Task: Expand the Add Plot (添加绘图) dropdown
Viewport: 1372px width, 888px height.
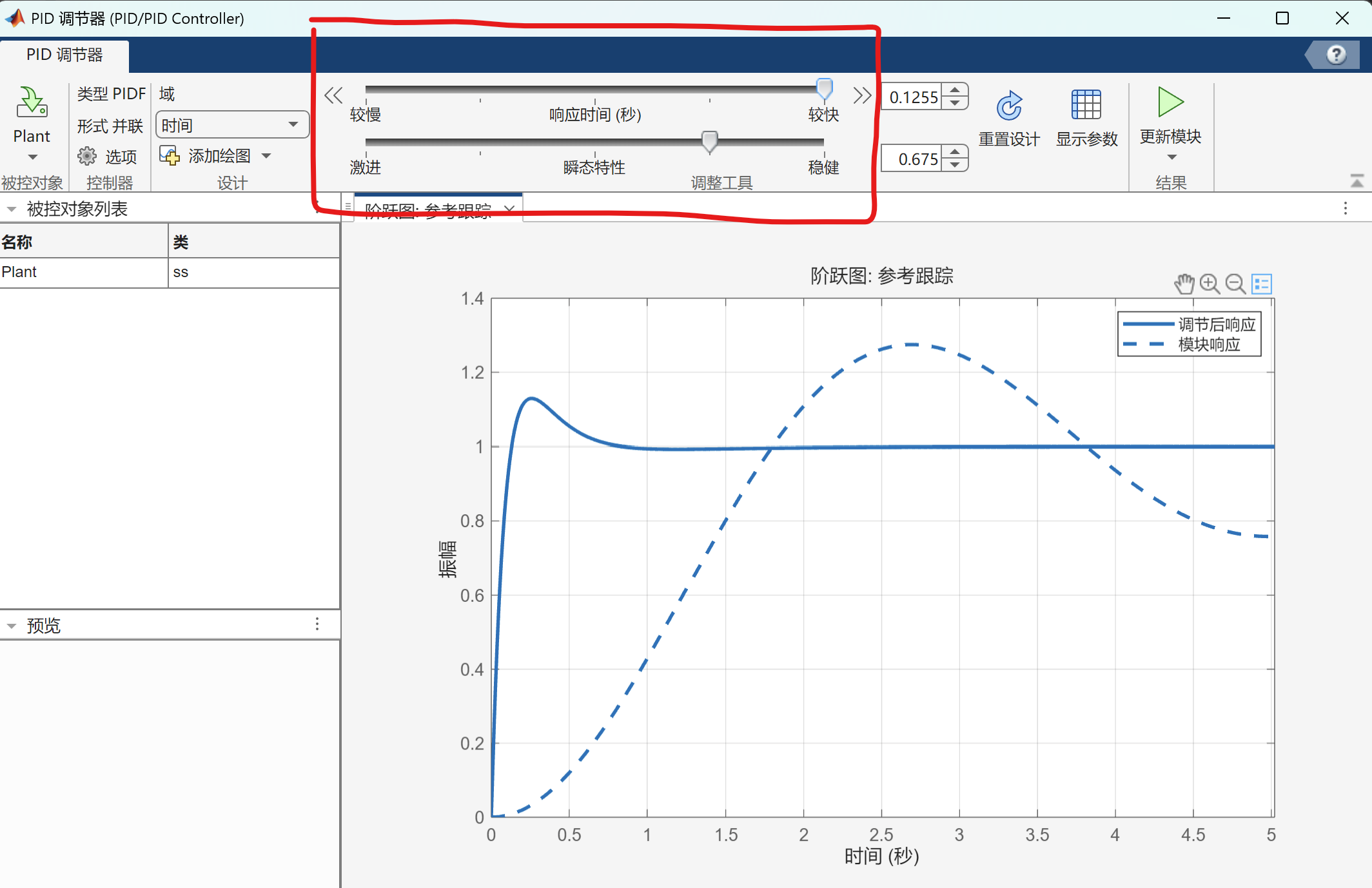Action: (x=267, y=156)
